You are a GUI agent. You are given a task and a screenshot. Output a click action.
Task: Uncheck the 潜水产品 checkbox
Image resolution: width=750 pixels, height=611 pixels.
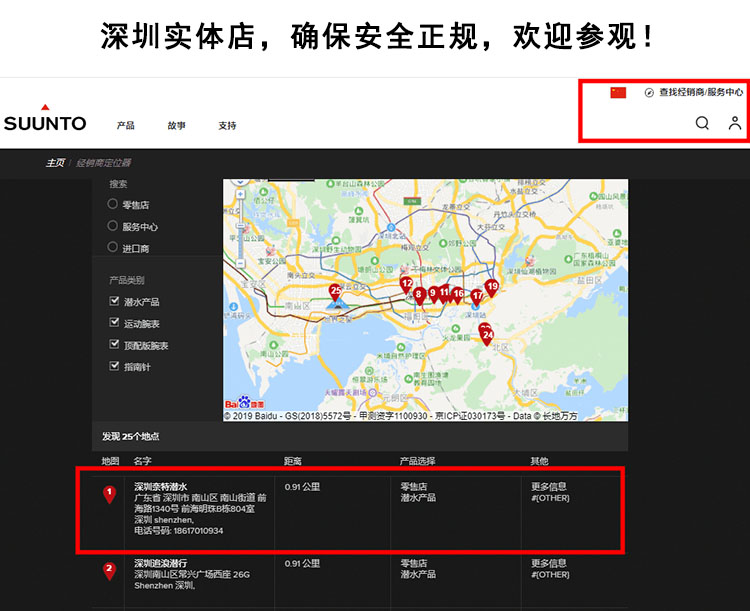click(x=114, y=300)
